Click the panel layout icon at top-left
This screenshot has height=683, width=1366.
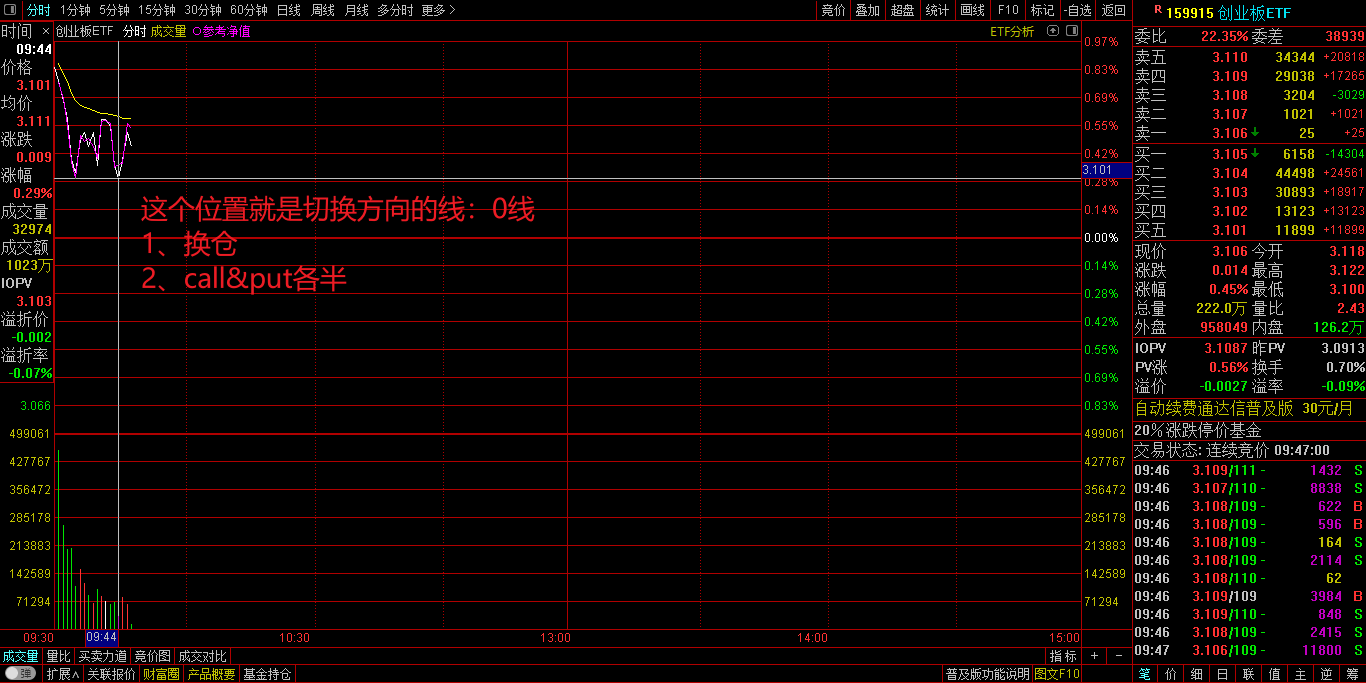[9, 10]
